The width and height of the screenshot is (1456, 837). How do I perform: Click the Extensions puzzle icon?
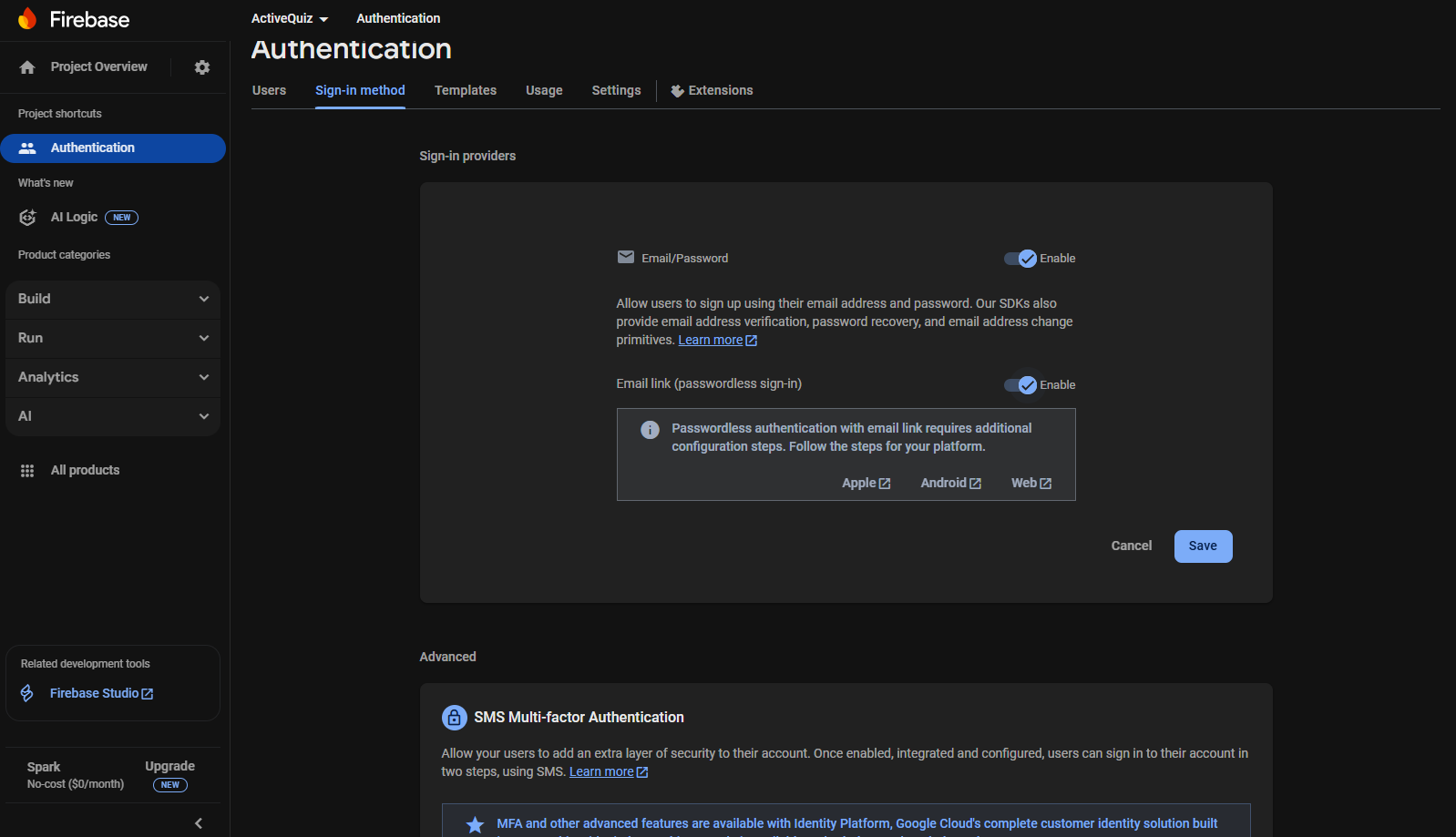677,91
